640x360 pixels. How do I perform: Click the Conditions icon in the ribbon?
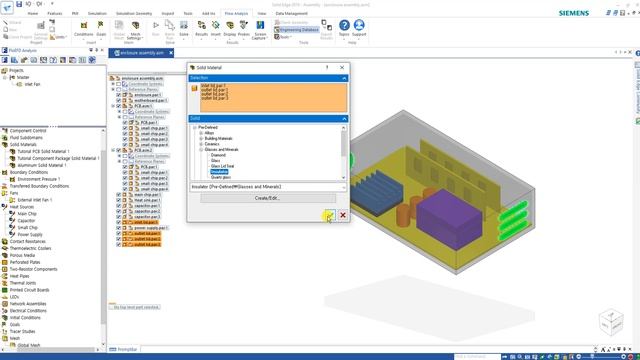(x=84, y=25)
